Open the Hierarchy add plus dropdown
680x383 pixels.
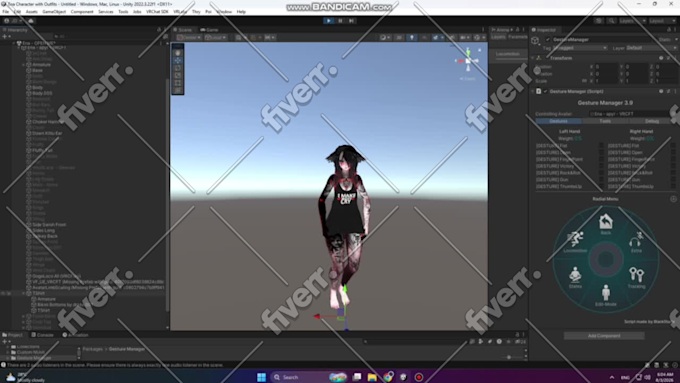(x=6, y=37)
